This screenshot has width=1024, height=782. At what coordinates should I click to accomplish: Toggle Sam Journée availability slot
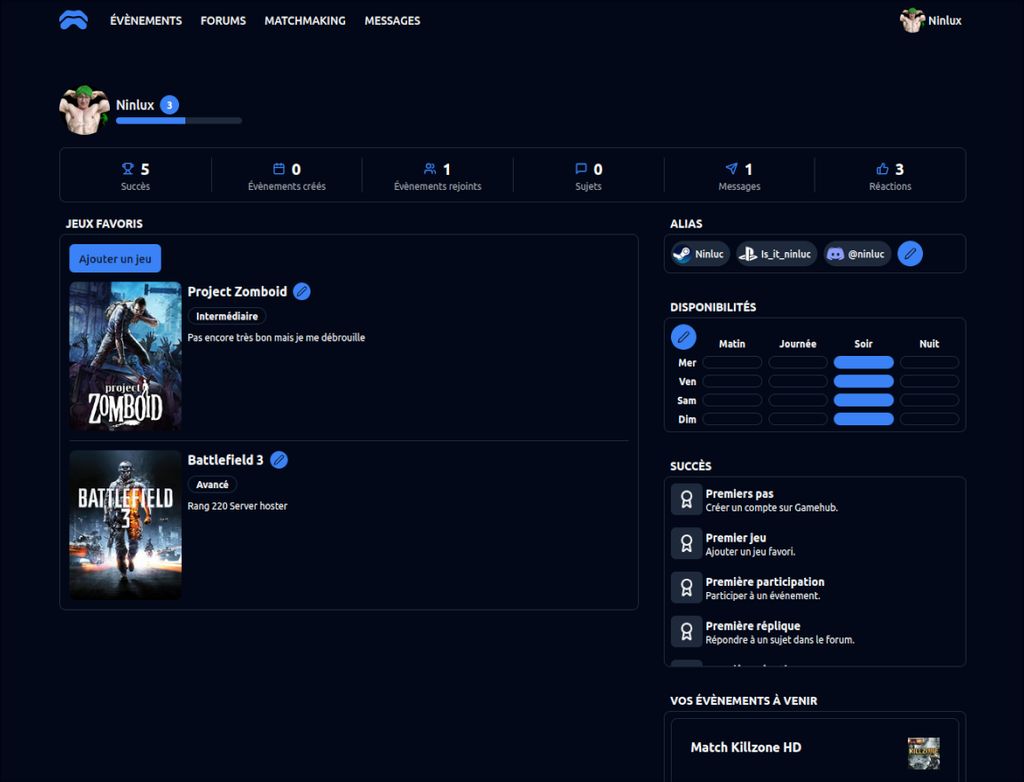pos(798,401)
